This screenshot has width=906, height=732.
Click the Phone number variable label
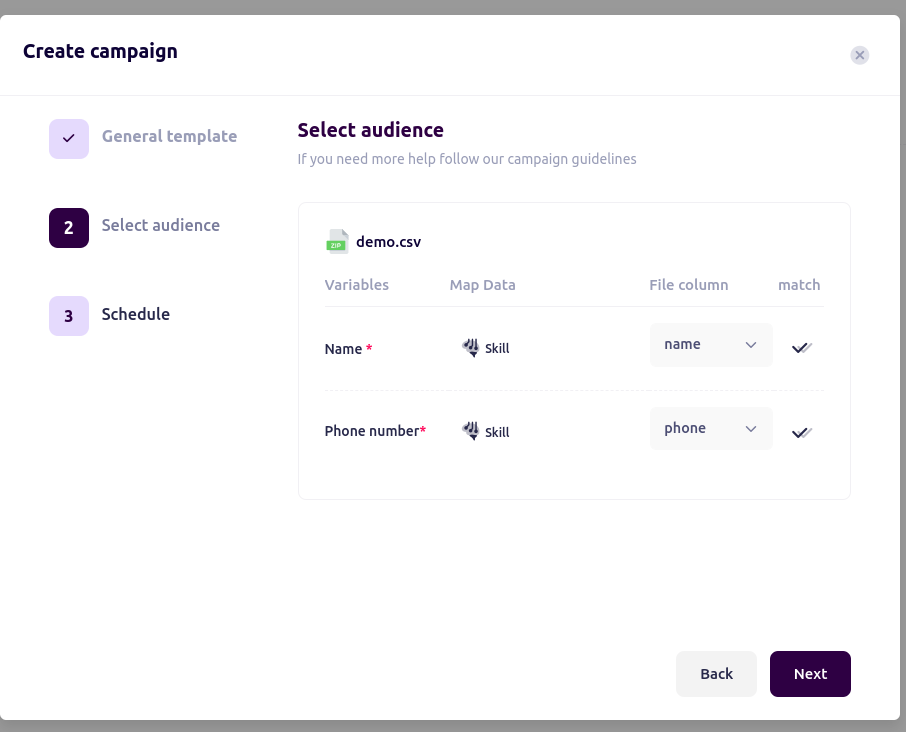tap(375, 431)
